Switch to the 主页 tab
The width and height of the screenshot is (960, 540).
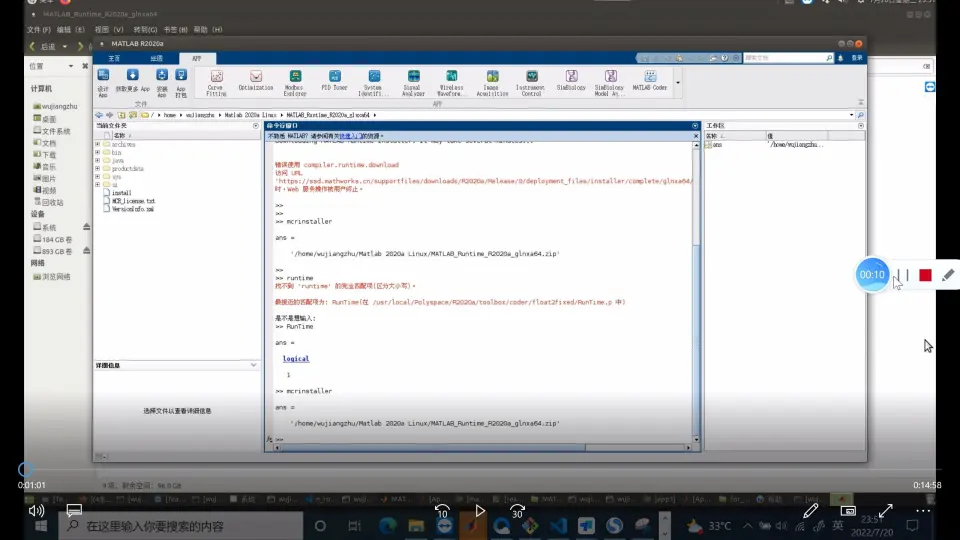click(x=114, y=58)
